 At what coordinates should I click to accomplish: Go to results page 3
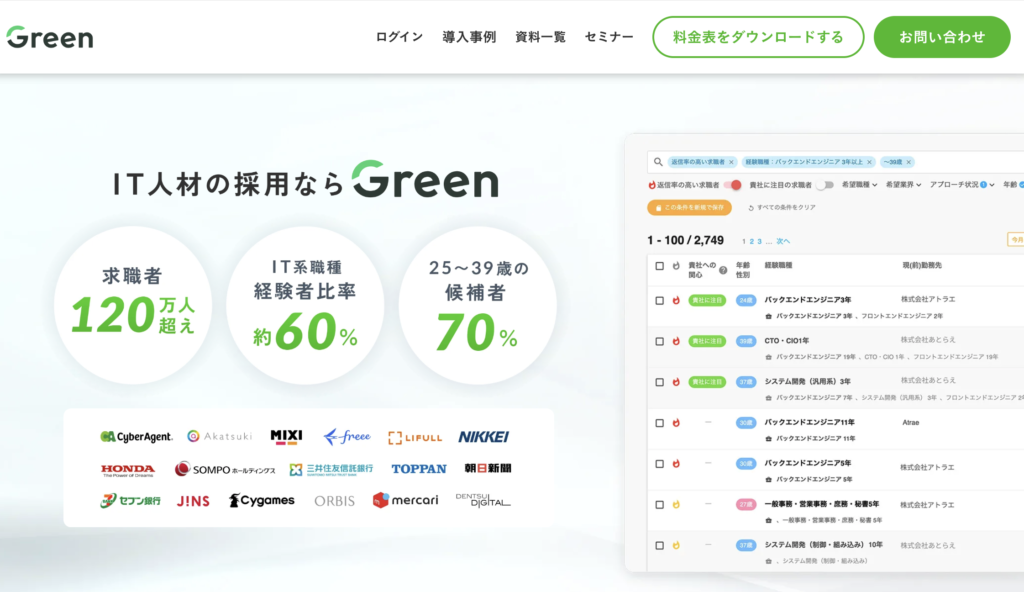click(x=760, y=242)
